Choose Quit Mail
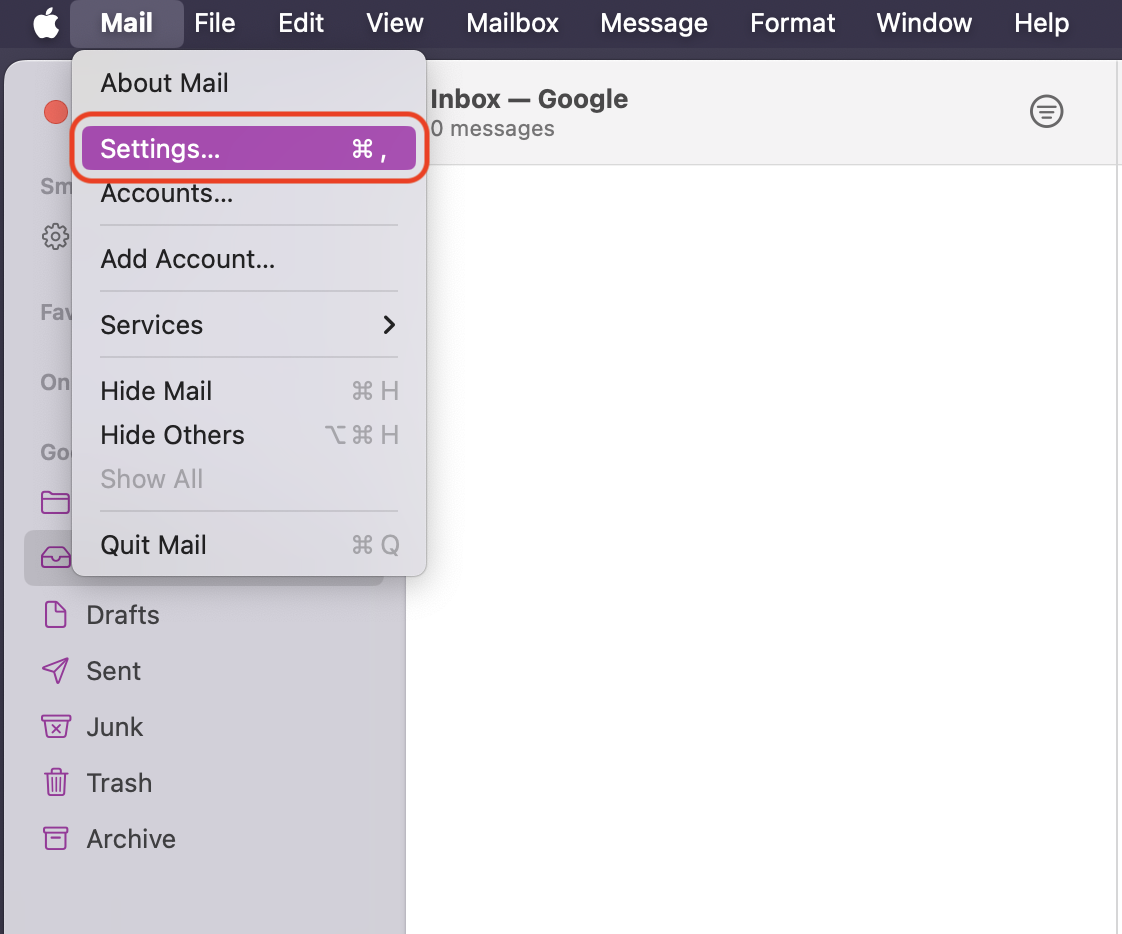The width and height of the screenshot is (1122, 934). pos(249,545)
